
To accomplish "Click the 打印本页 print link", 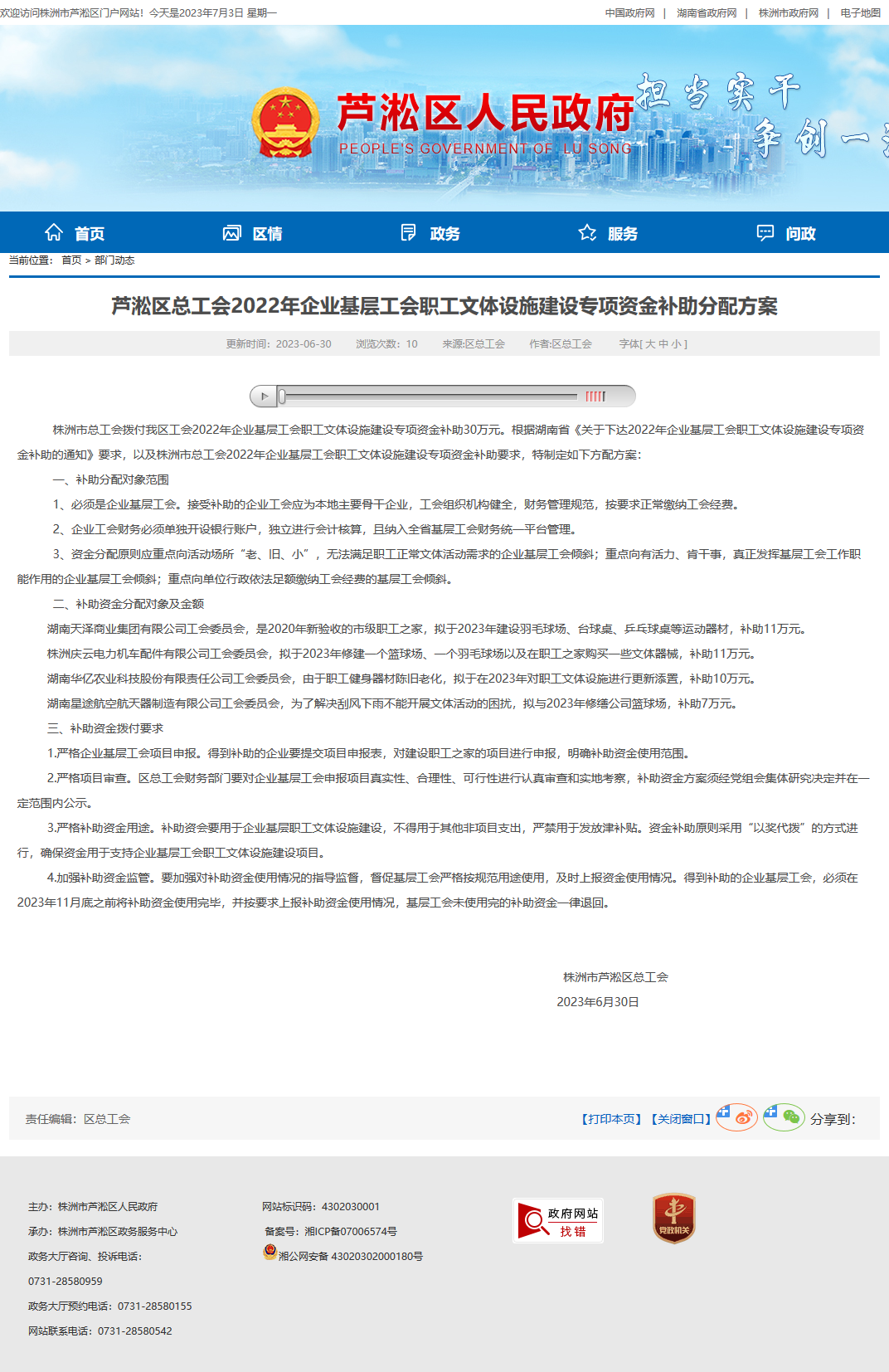I will tap(611, 1119).
